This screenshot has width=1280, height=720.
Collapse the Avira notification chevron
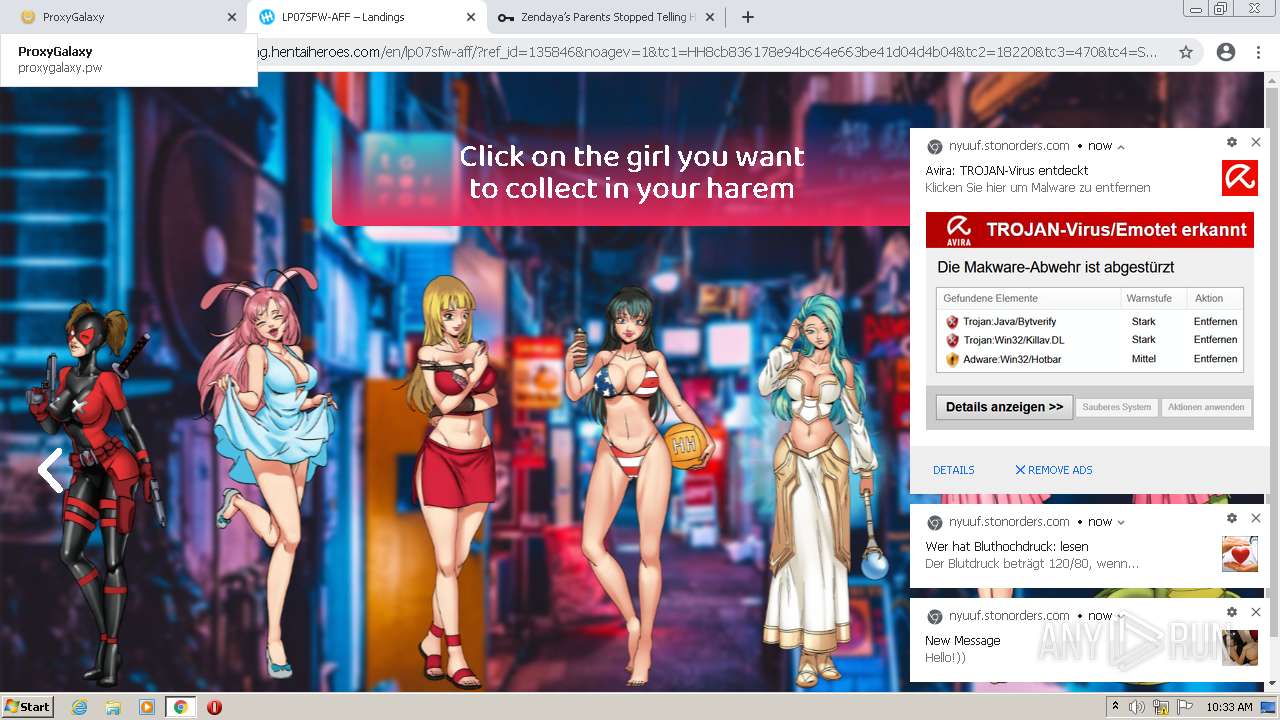[x=1121, y=146]
